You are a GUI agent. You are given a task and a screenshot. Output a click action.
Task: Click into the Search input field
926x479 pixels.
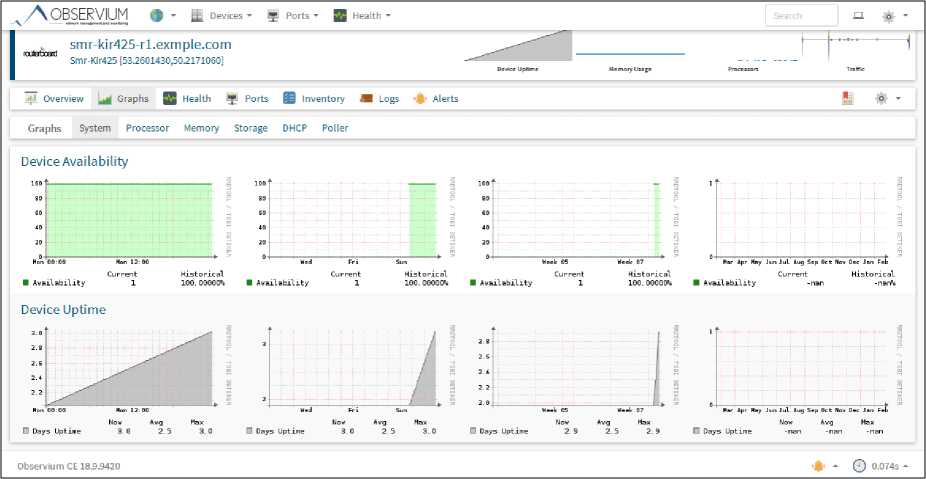click(x=801, y=16)
